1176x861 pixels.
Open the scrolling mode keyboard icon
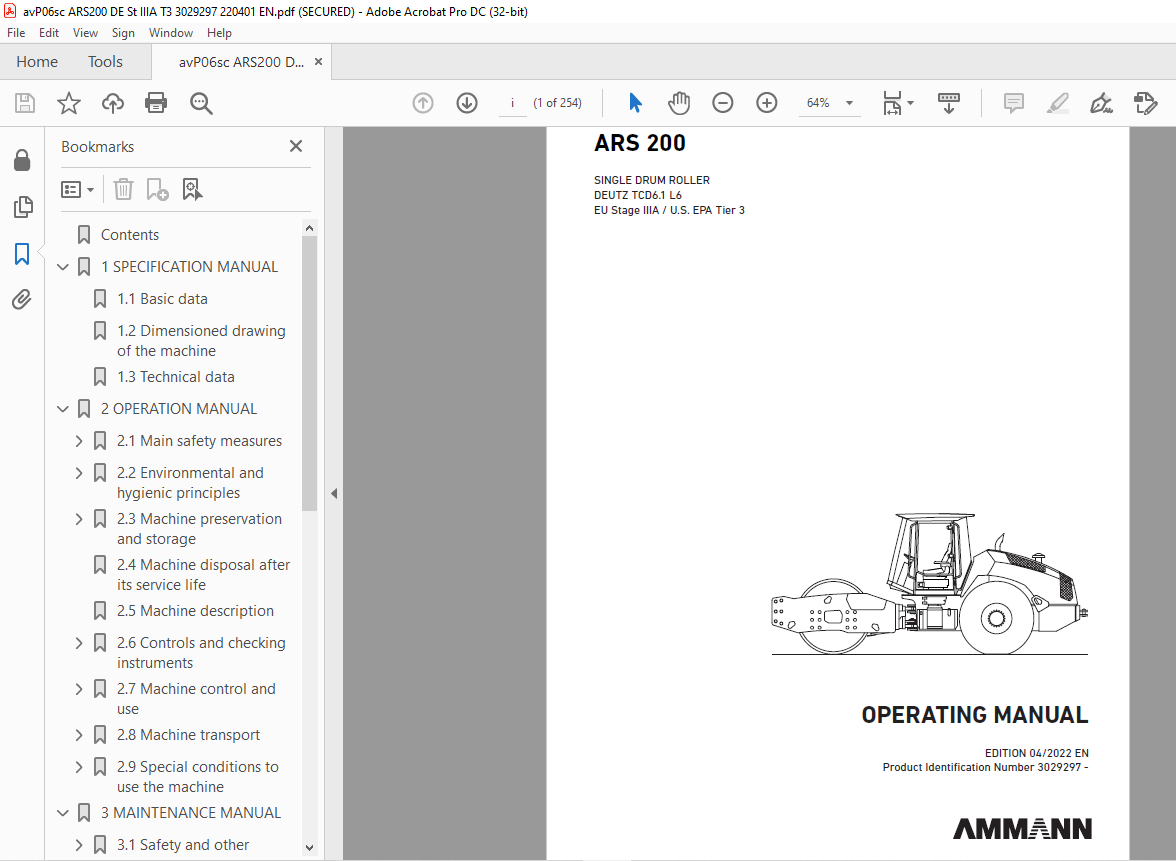click(949, 103)
